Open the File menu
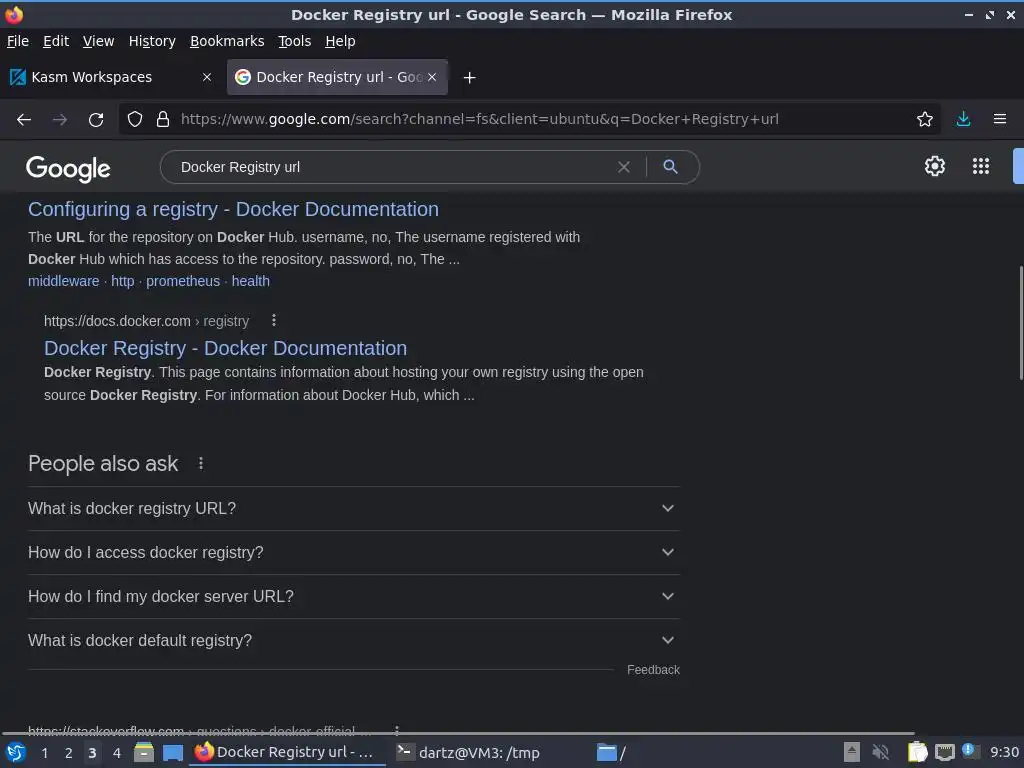Screen dimensions: 1024x768 point(18,41)
